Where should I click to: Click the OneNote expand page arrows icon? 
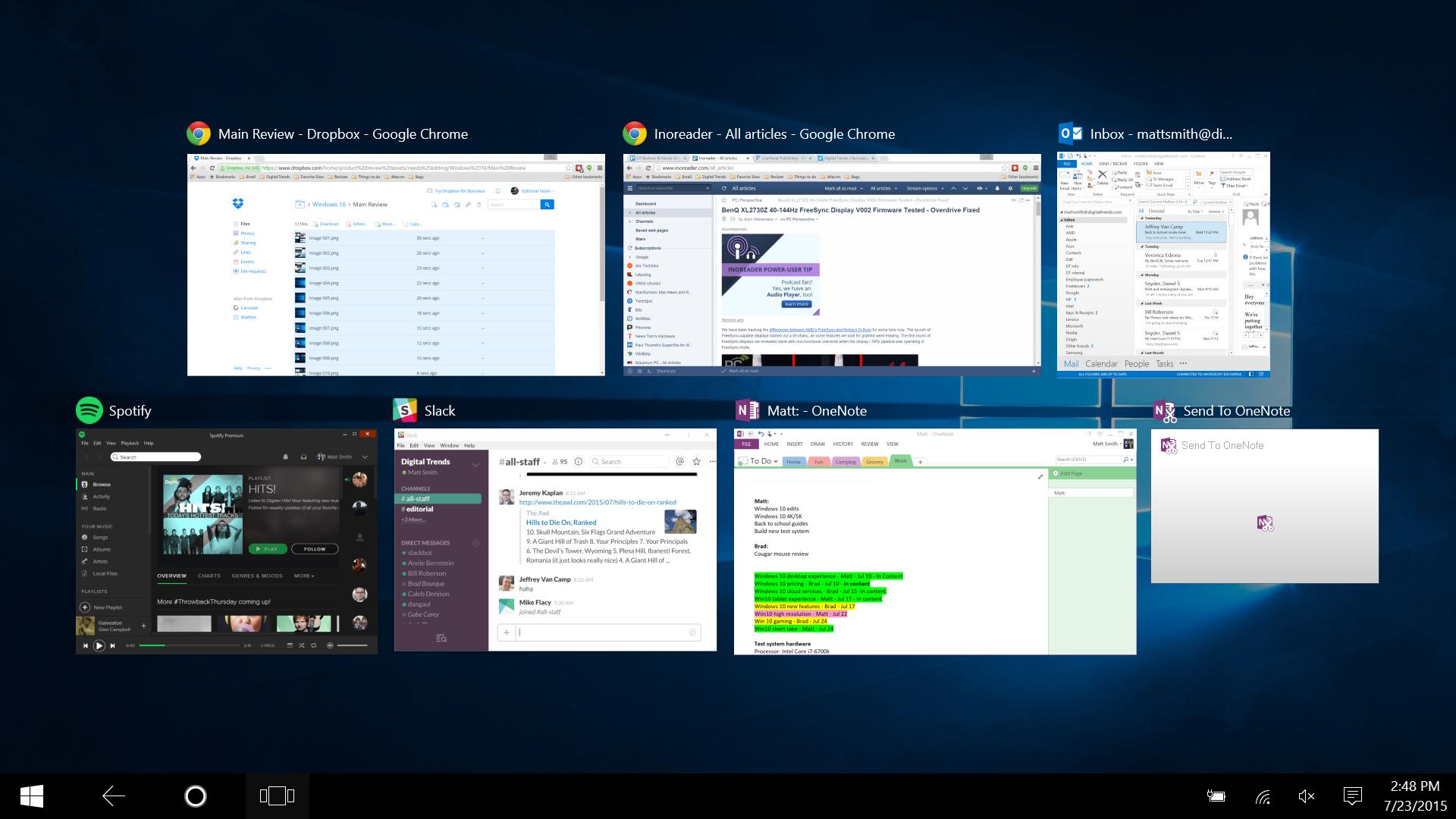(x=1040, y=476)
